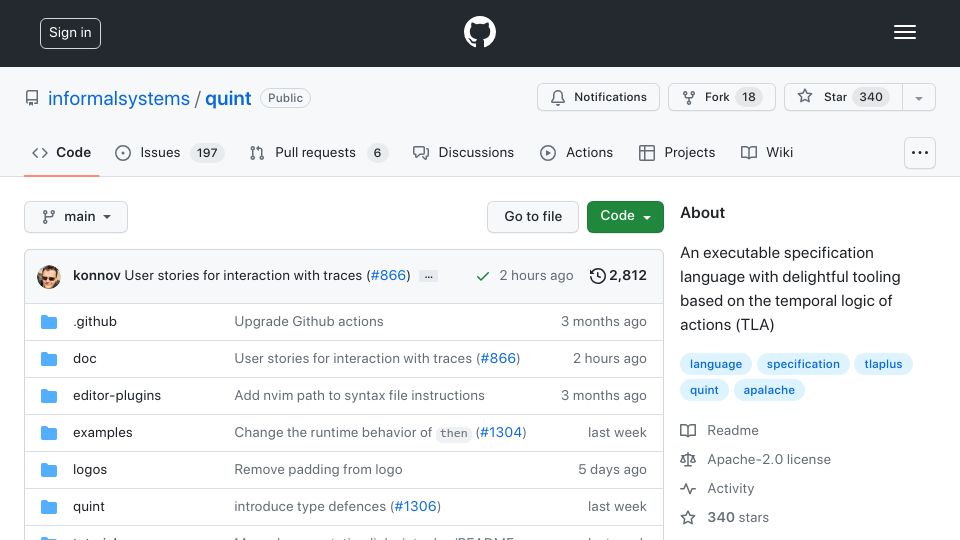The width and height of the screenshot is (960, 540).
Task: Open the 'Upgrade Github actions' commit
Action: [309, 321]
